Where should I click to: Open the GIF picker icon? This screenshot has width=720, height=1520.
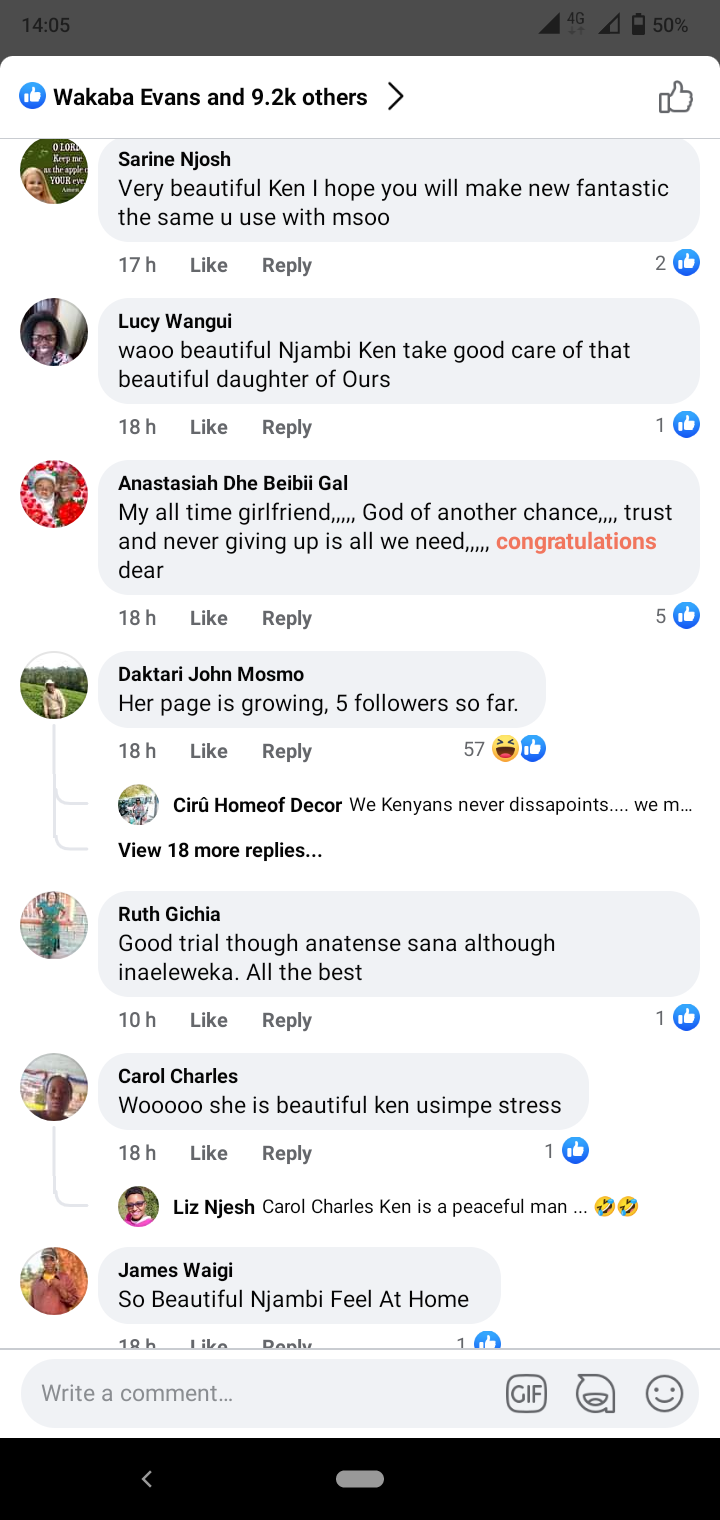point(526,1393)
